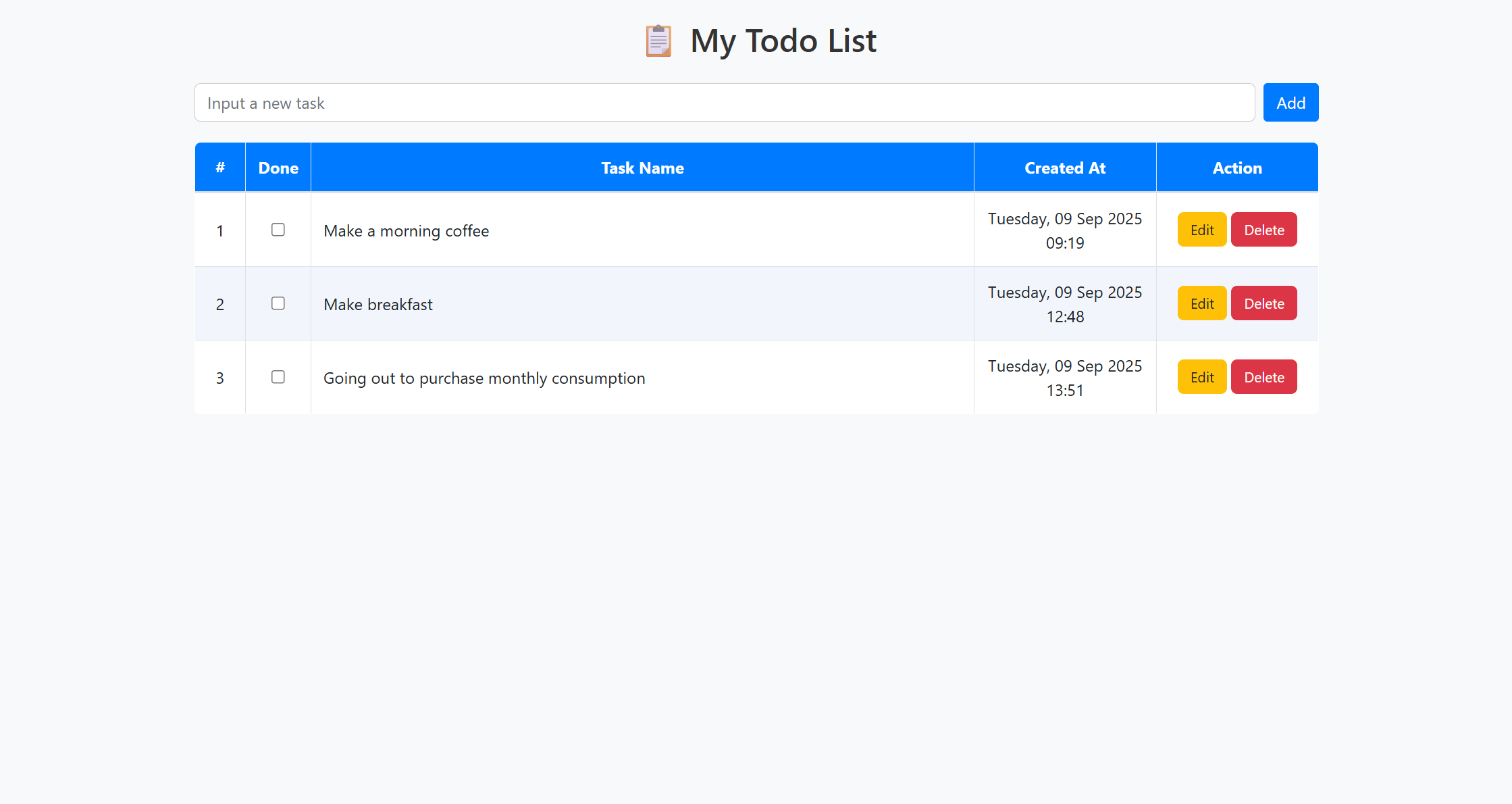Click inside the new task input box

pyautogui.click(x=724, y=102)
